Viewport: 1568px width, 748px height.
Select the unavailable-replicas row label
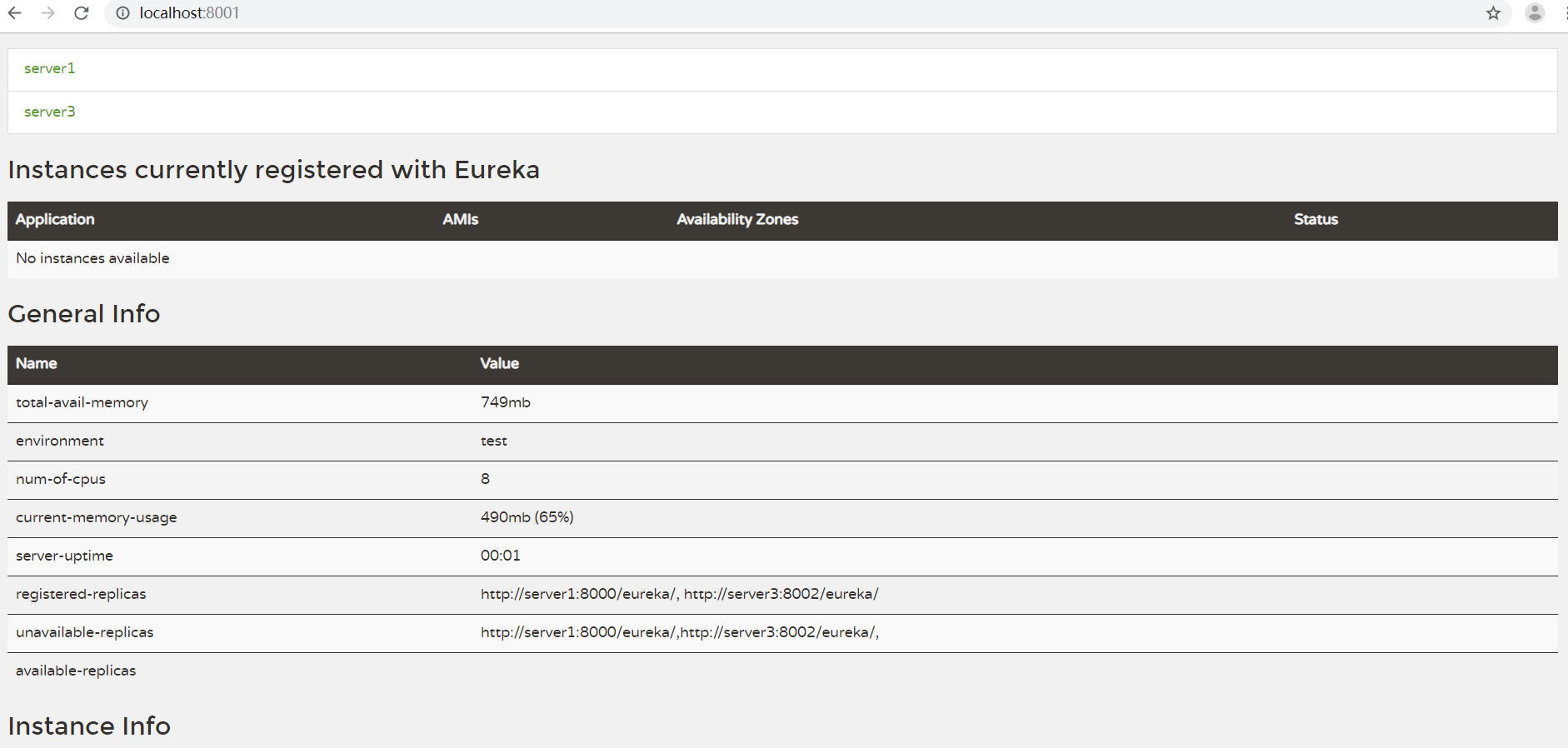[x=85, y=632]
